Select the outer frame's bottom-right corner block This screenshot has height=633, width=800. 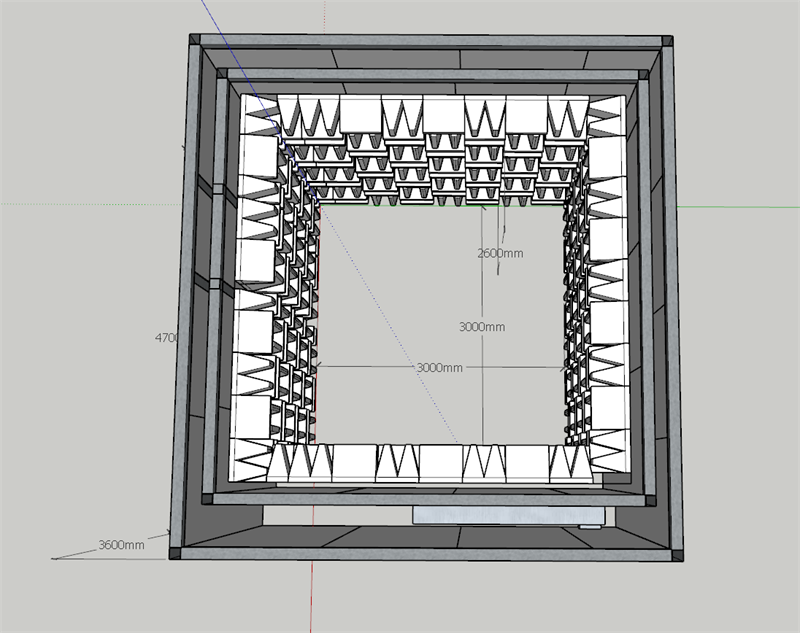coord(678,555)
